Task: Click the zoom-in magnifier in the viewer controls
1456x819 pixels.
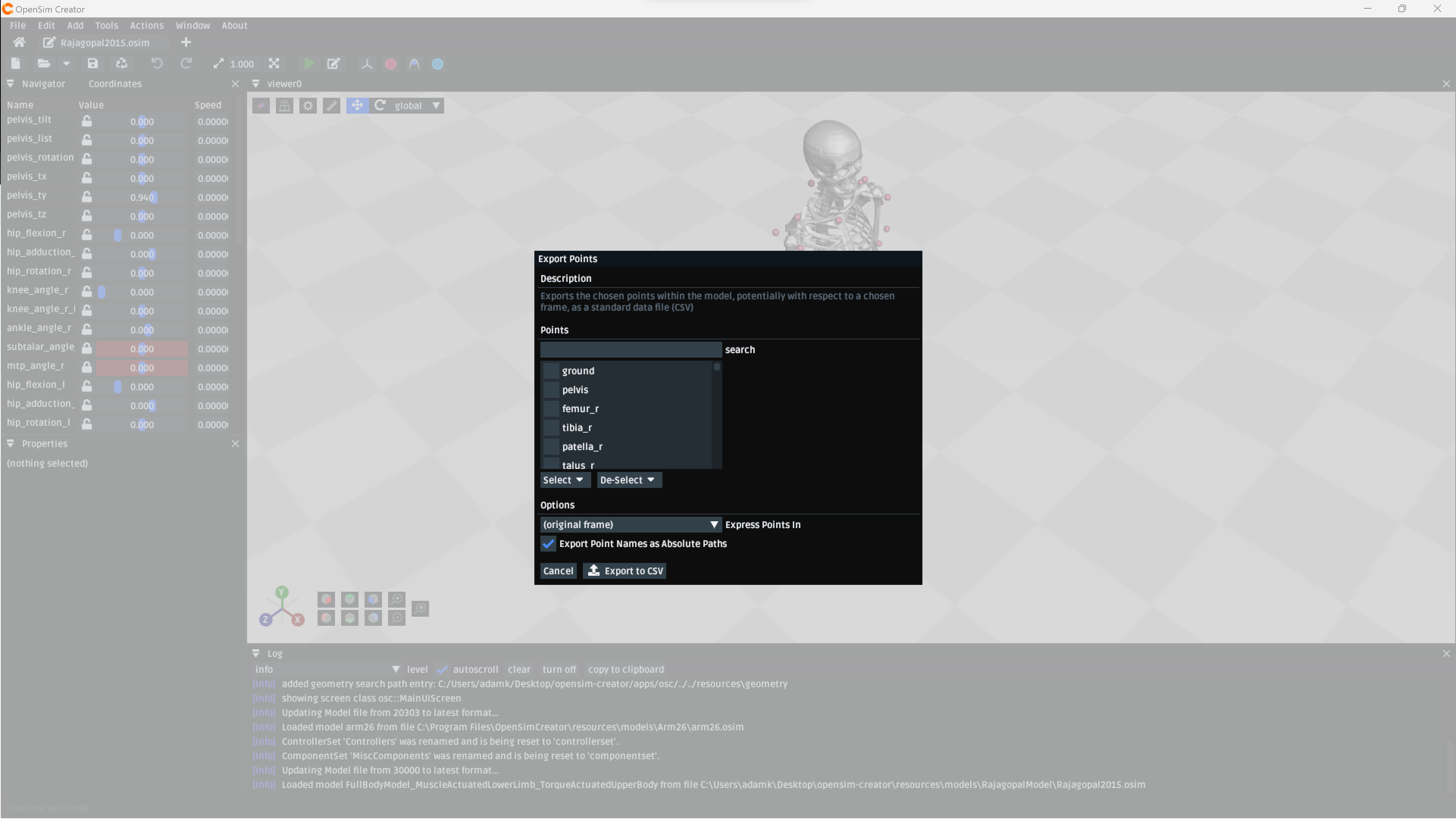Action: 397,599
